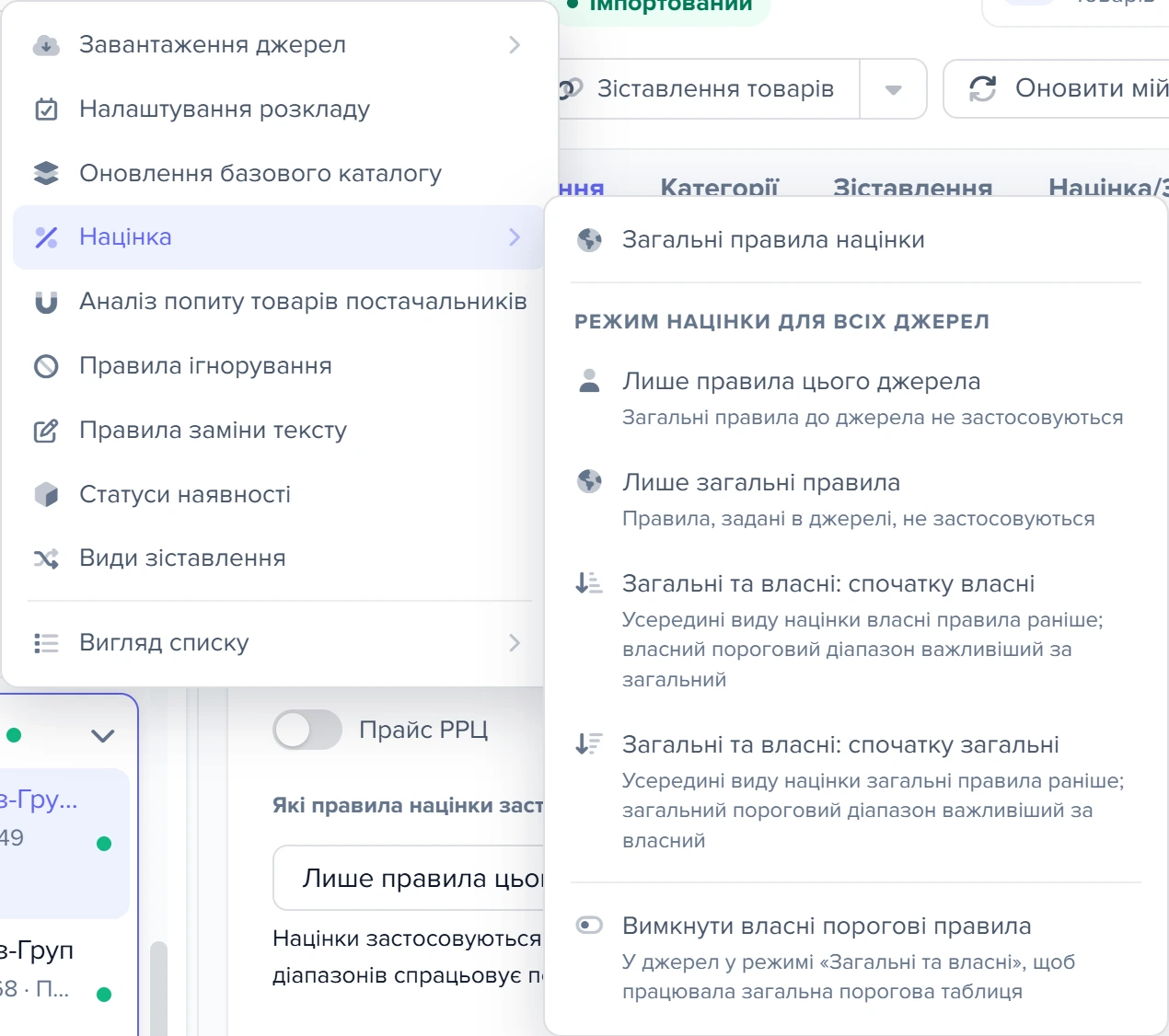Select the highlighted в-Гру... source card
Screen dimensions: 1169x1036
coord(64,843)
